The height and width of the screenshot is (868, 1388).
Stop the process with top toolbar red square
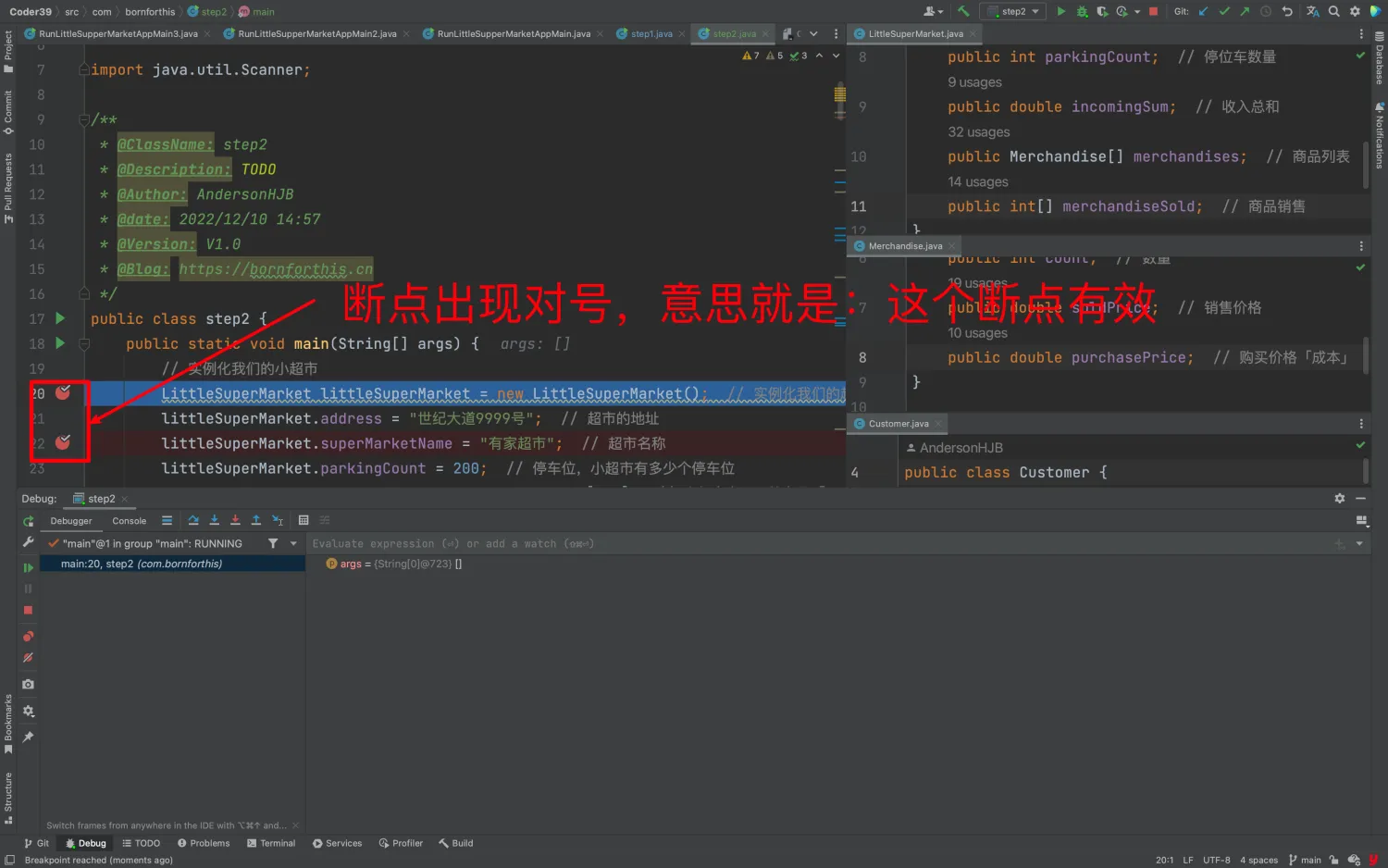click(1153, 11)
